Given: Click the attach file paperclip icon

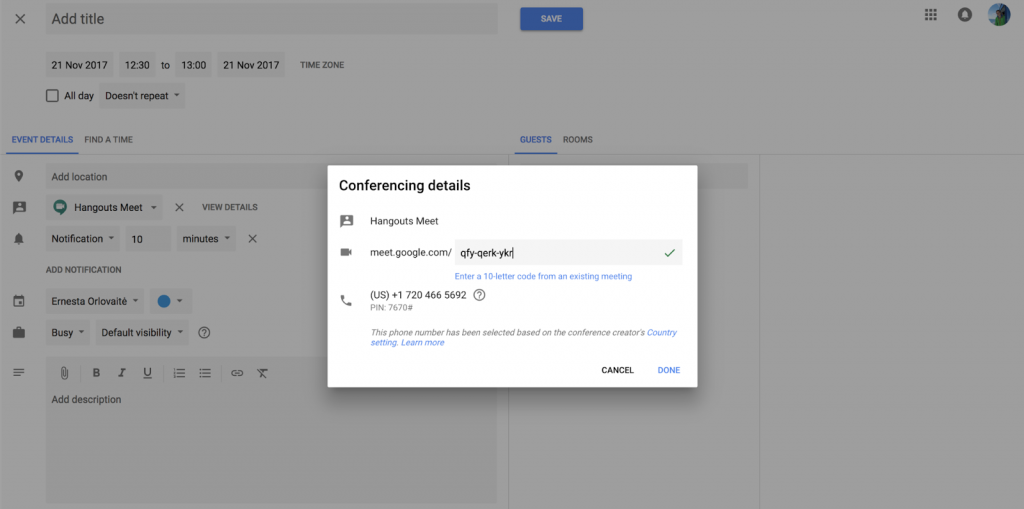Looking at the screenshot, I should point(64,373).
